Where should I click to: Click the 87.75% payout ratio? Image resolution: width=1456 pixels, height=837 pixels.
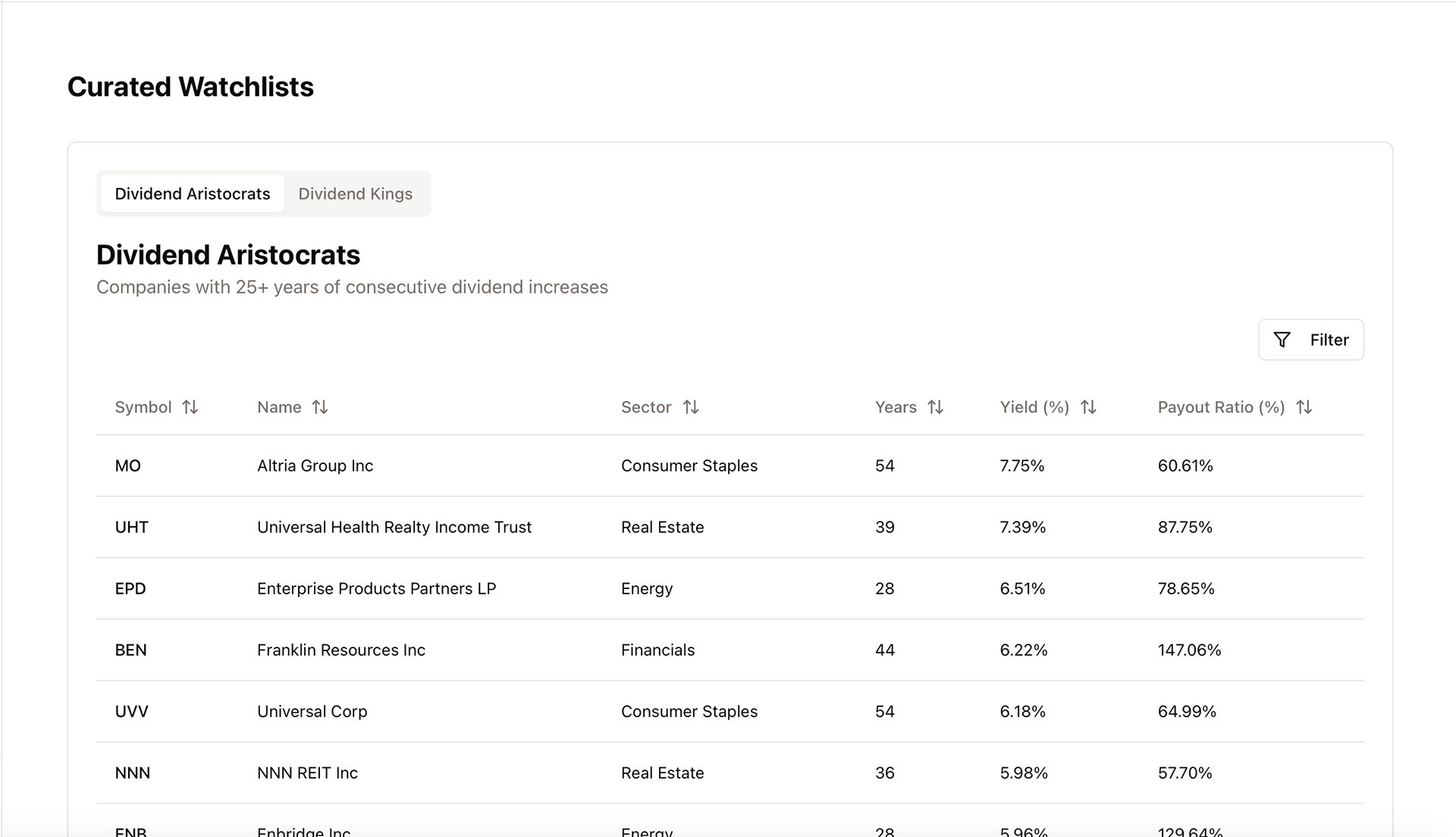point(1185,527)
